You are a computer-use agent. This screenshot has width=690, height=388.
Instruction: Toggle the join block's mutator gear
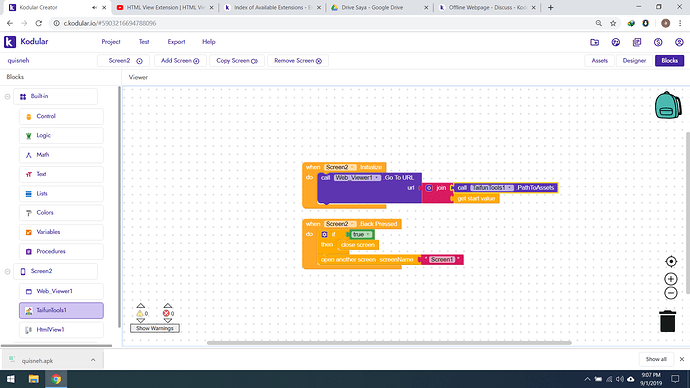pyautogui.click(x=429, y=188)
